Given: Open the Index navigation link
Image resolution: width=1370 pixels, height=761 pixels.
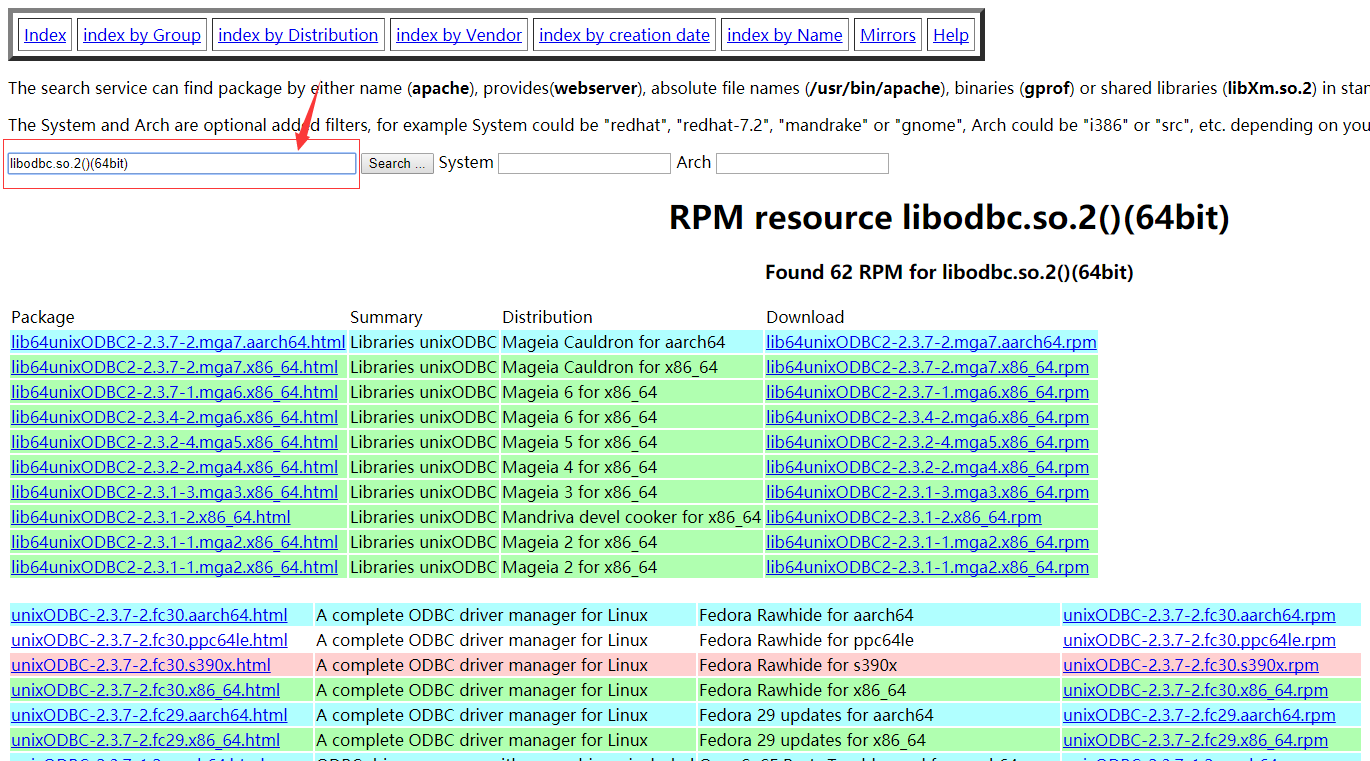Looking at the screenshot, I should coord(45,35).
